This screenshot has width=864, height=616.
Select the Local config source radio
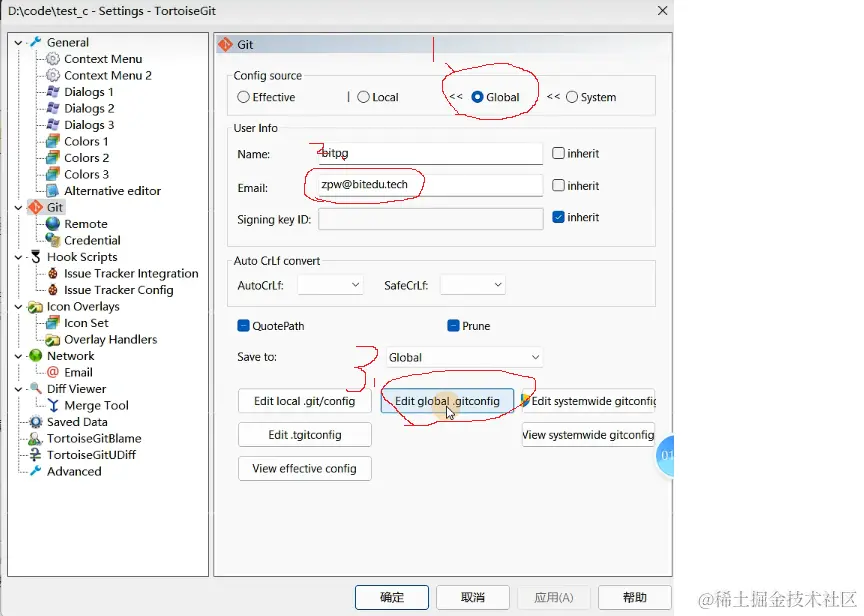click(363, 97)
